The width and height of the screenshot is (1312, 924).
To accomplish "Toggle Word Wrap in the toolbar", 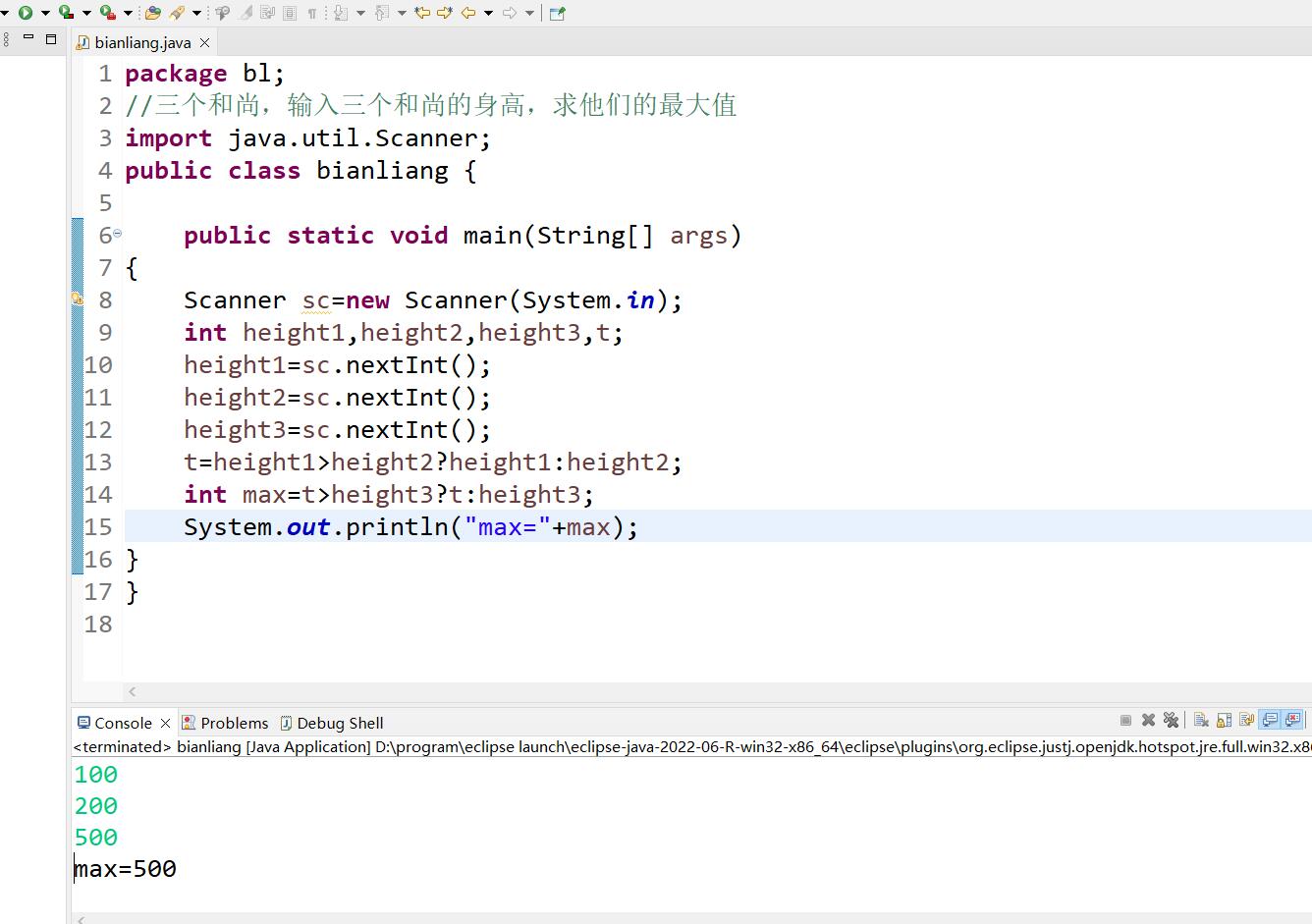I will click(267, 13).
